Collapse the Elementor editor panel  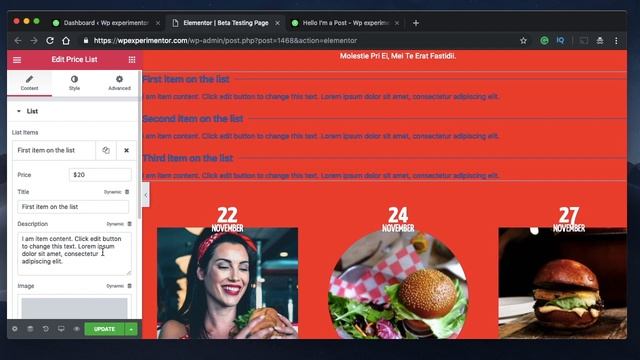click(x=146, y=195)
